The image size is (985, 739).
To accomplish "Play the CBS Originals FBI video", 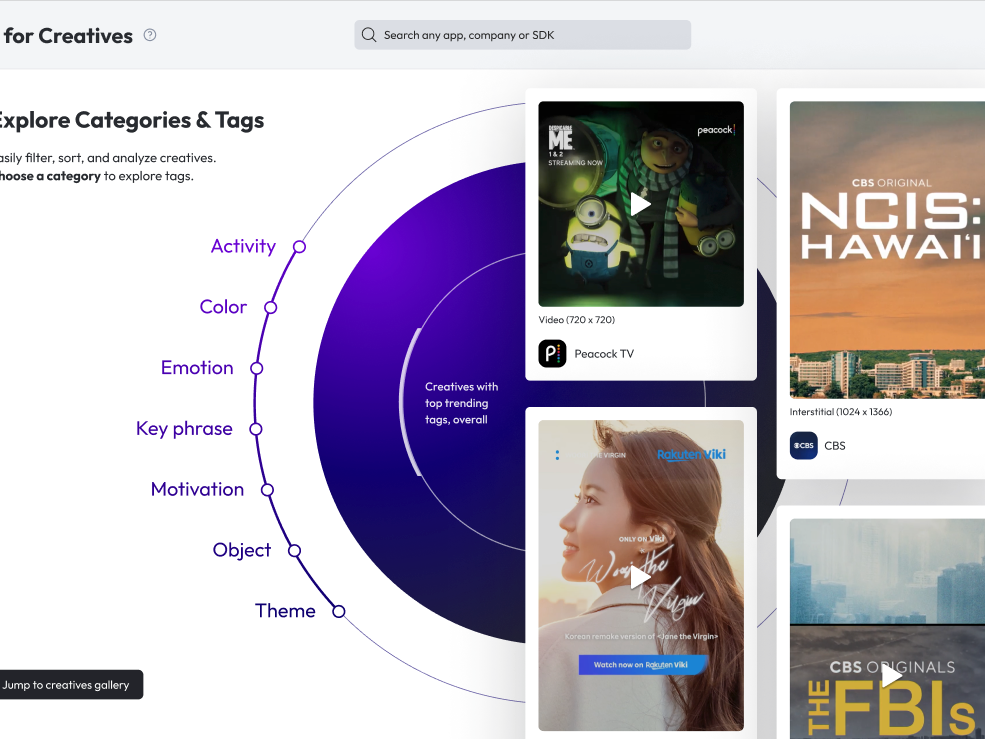I will (x=891, y=676).
